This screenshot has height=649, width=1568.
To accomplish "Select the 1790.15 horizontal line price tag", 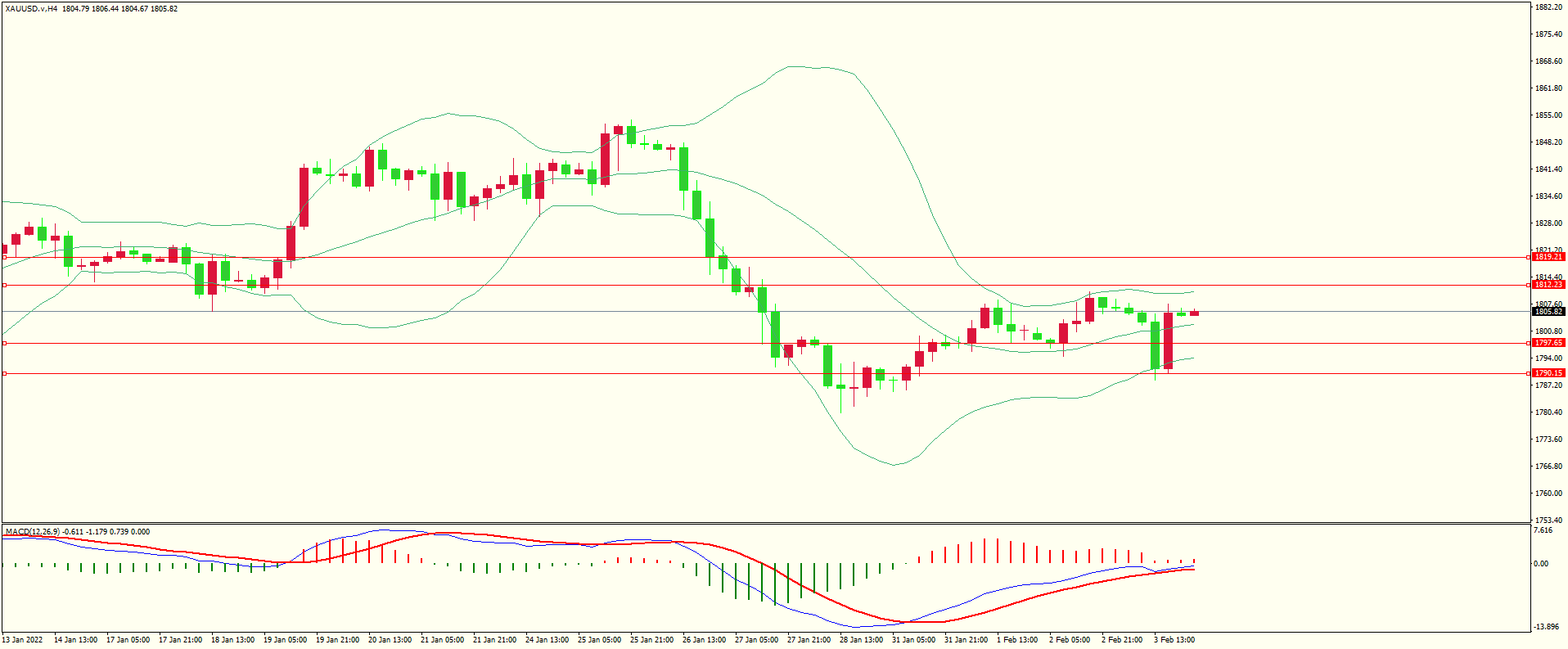I will [1548, 373].
